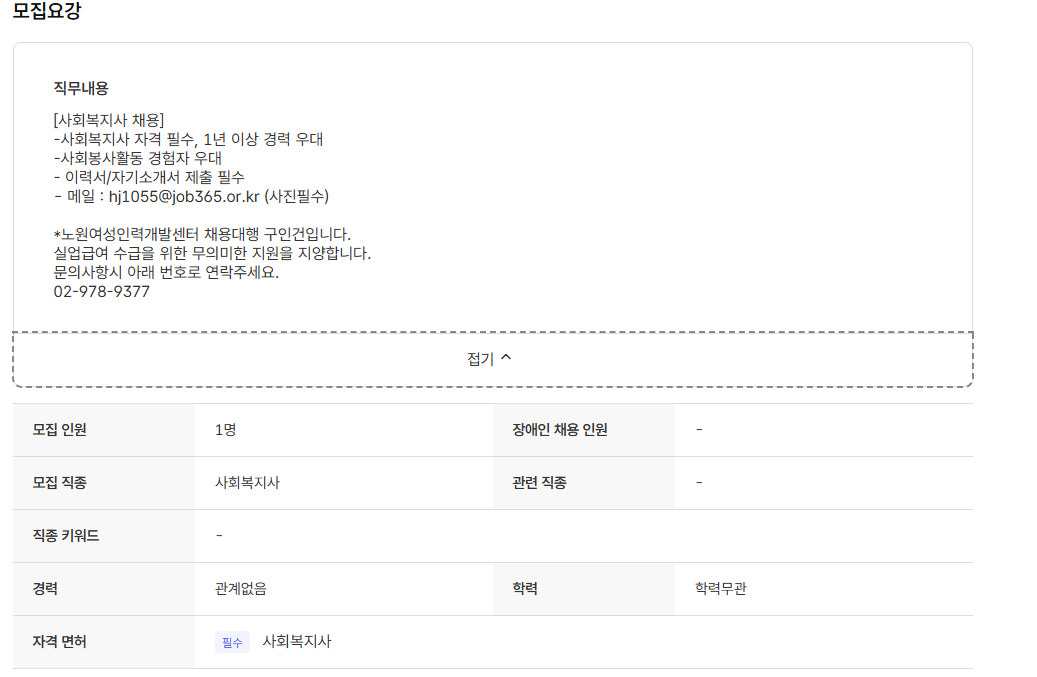Select 사회복지사 in the 모집 직종 row
This screenshot has height=677, width=1037.
246,482
